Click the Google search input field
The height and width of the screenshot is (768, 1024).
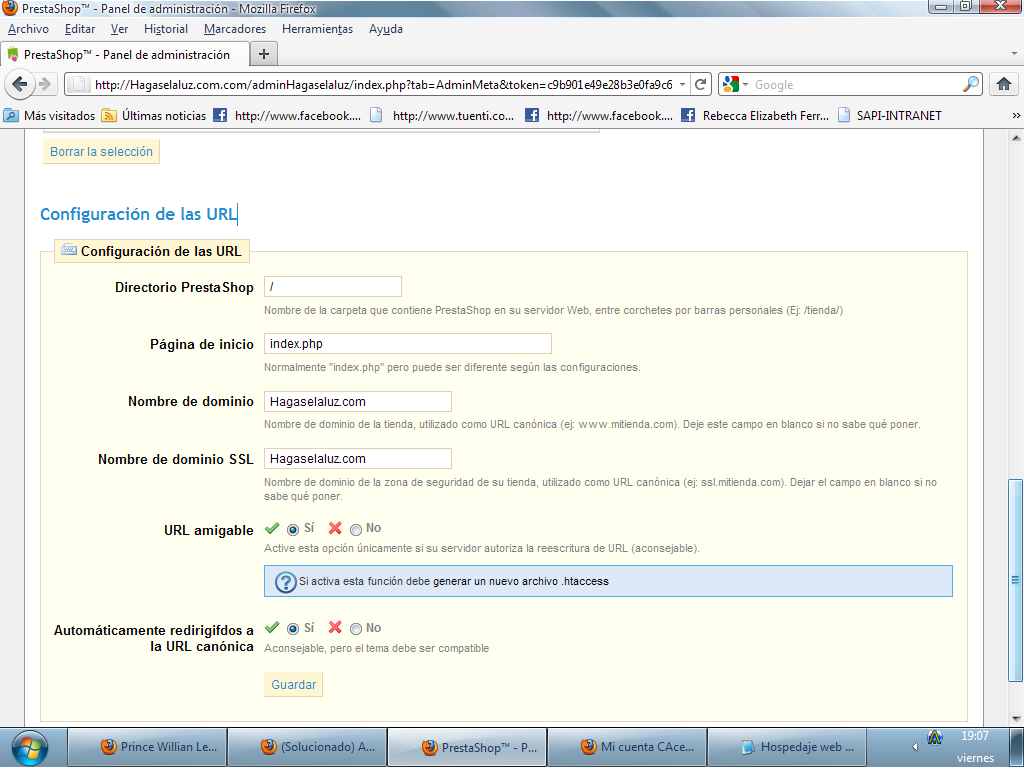(856, 84)
